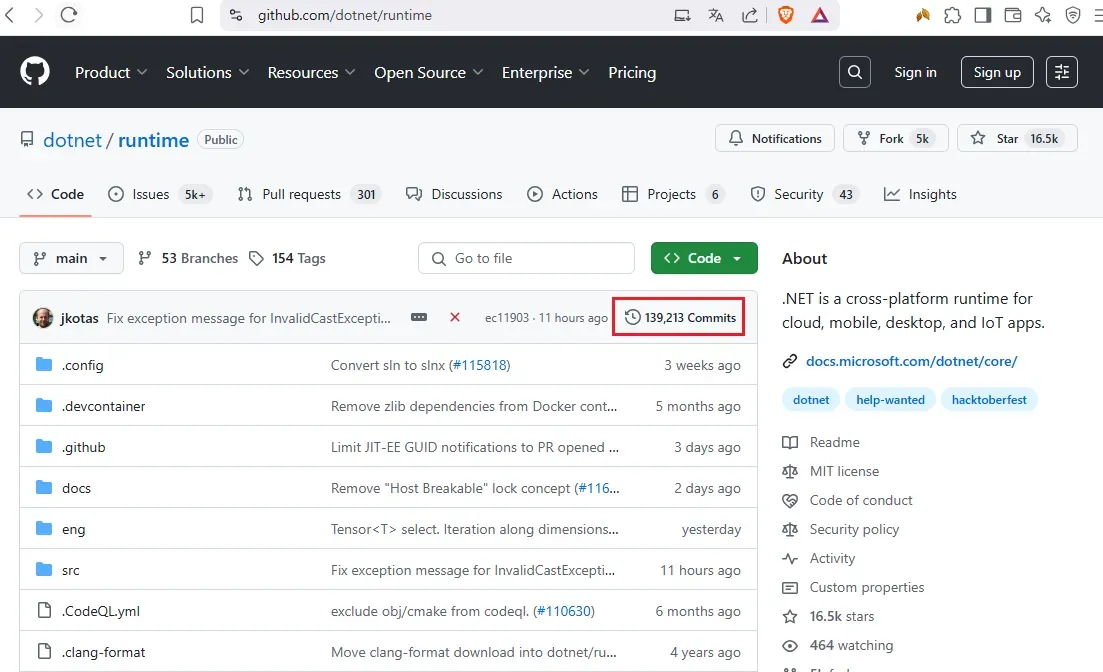Open the .config folder icon
This screenshot has height=672, width=1103.
(44, 364)
